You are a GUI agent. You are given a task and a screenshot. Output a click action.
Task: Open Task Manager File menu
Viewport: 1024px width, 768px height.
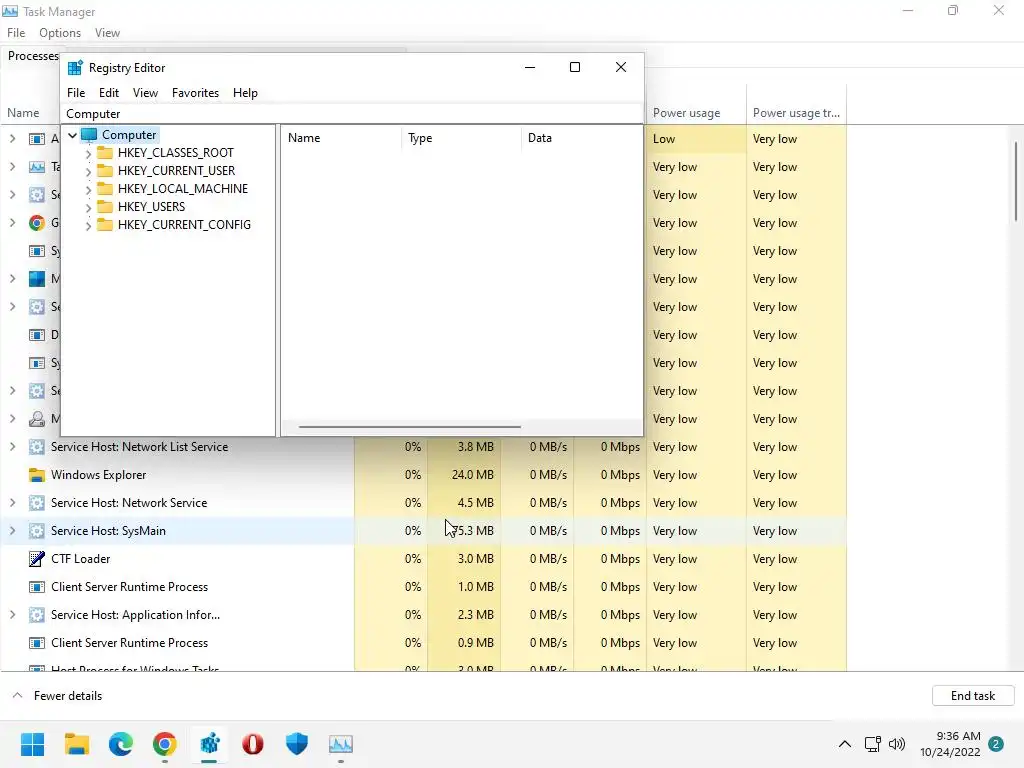[x=16, y=33]
